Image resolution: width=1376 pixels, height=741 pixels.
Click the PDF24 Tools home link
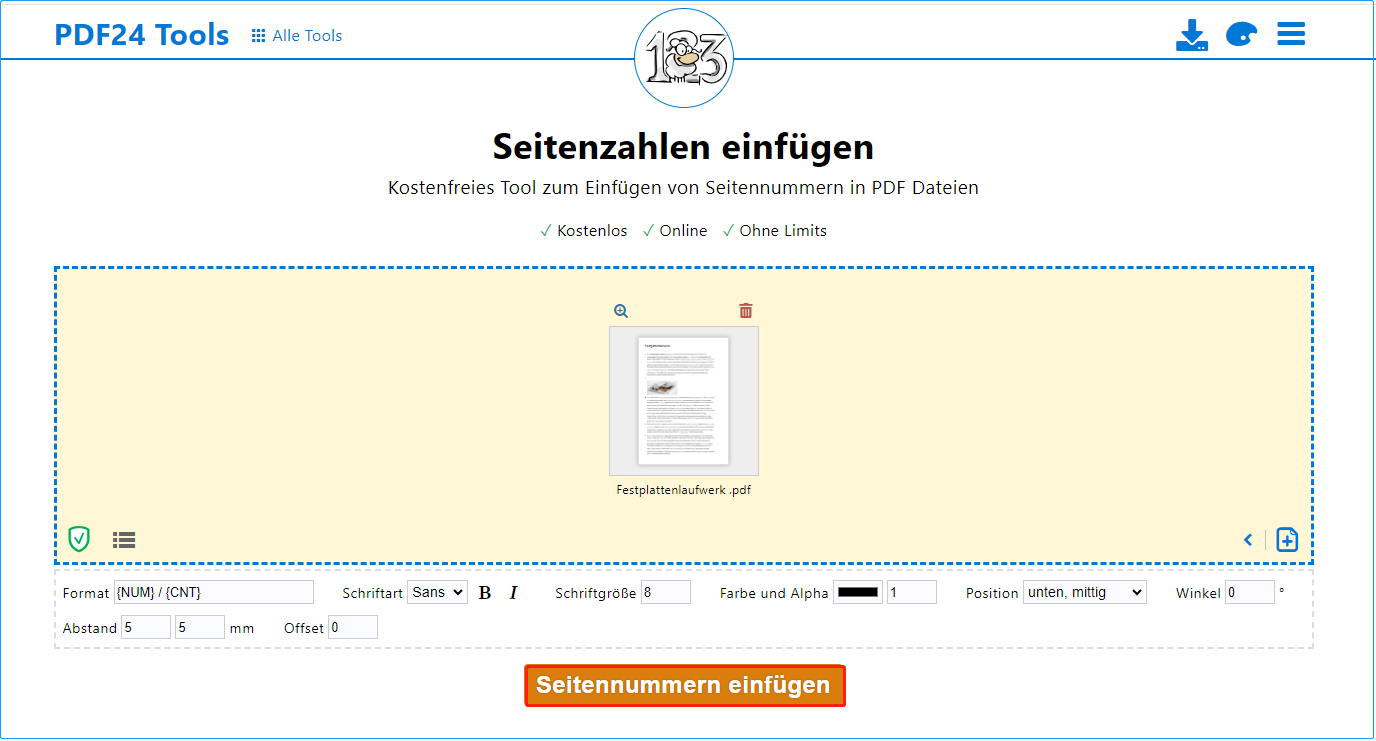point(142,34)
